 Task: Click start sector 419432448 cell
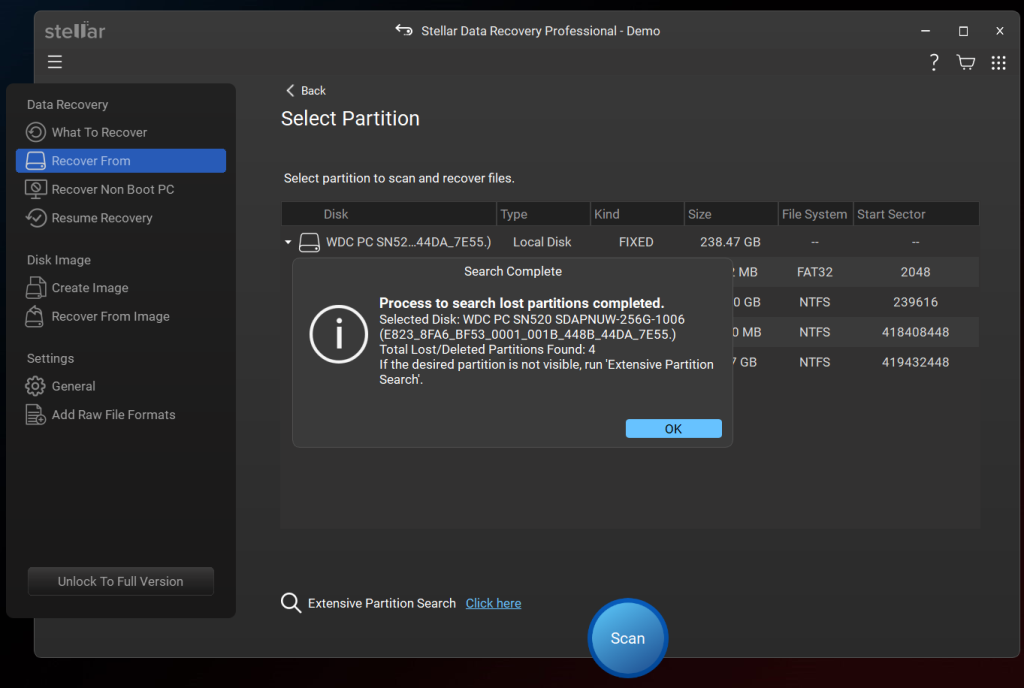(x=915, y=362)
